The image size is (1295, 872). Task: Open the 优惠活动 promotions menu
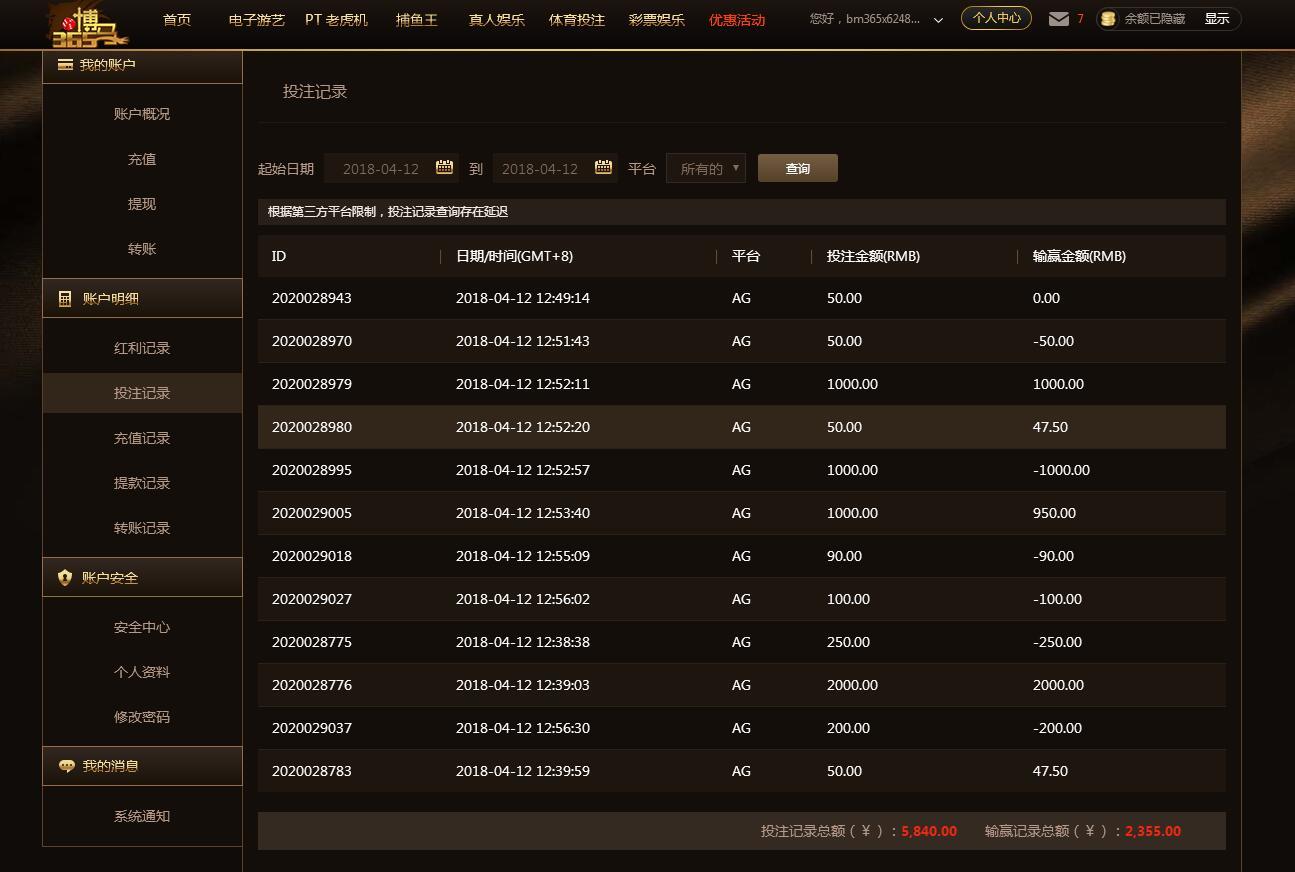[736, 20]
